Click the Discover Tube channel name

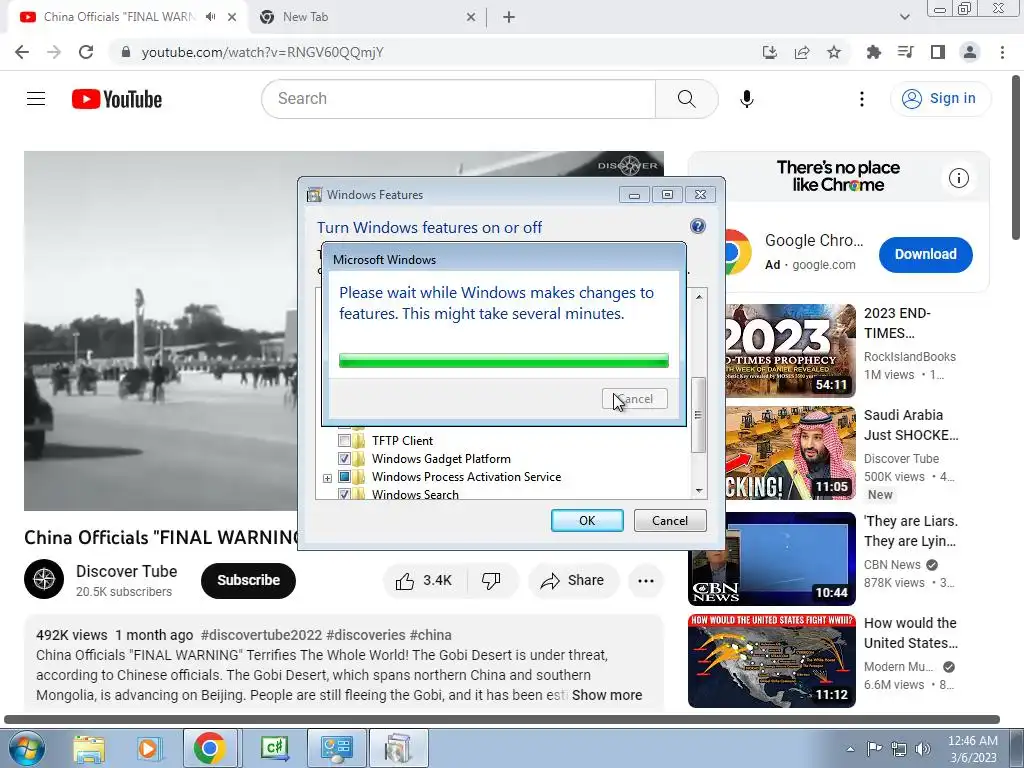pos(126,571)
